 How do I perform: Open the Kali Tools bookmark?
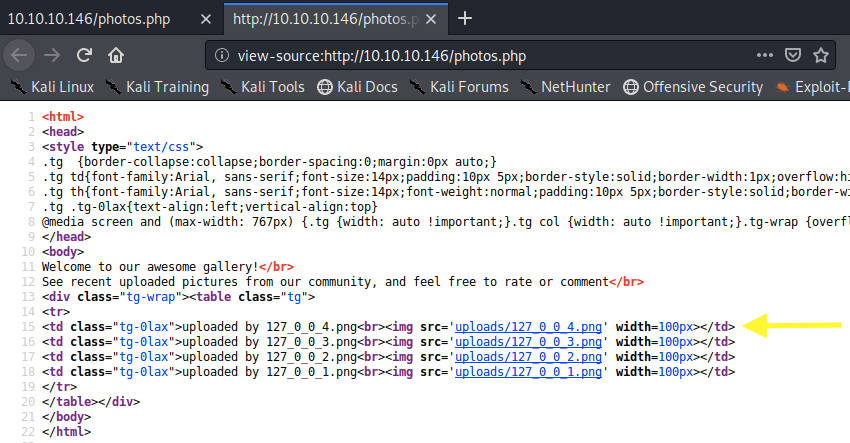coord(263,87)
